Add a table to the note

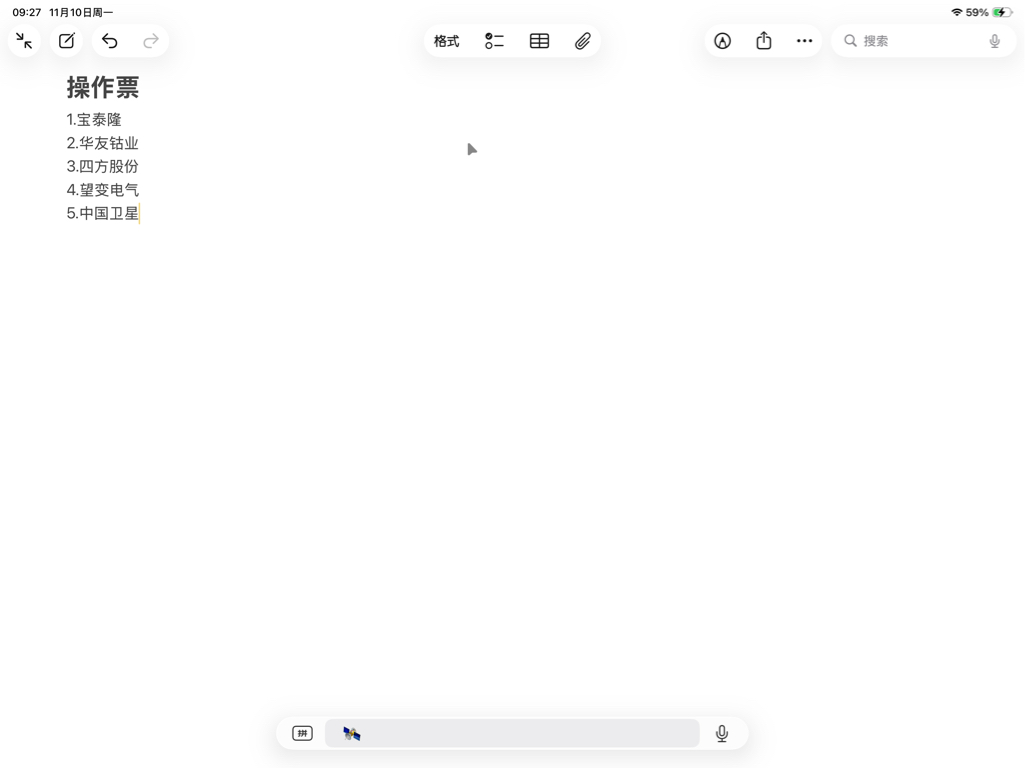(x=539, y=41)
